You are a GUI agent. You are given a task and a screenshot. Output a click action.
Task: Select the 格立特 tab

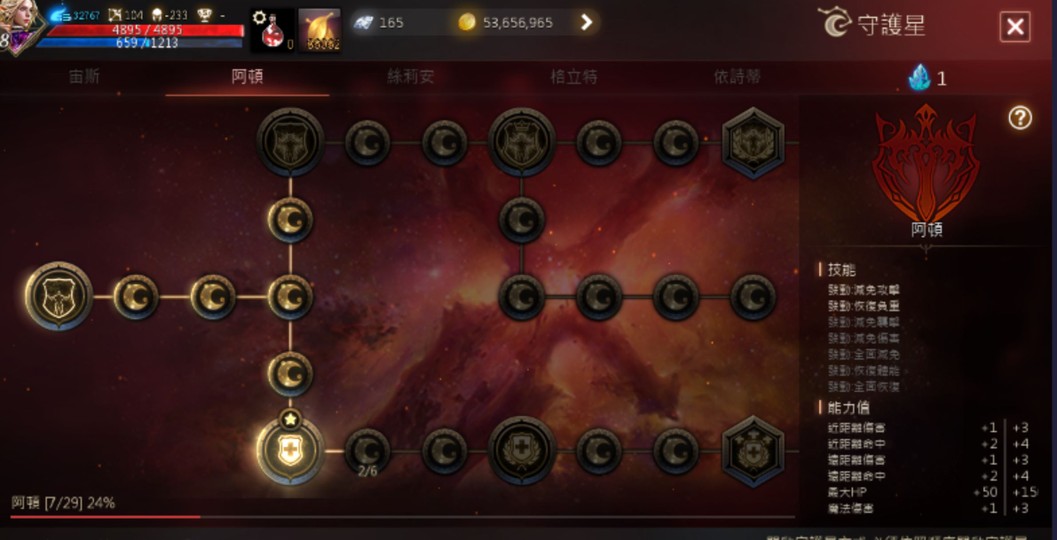pos(574,77)
